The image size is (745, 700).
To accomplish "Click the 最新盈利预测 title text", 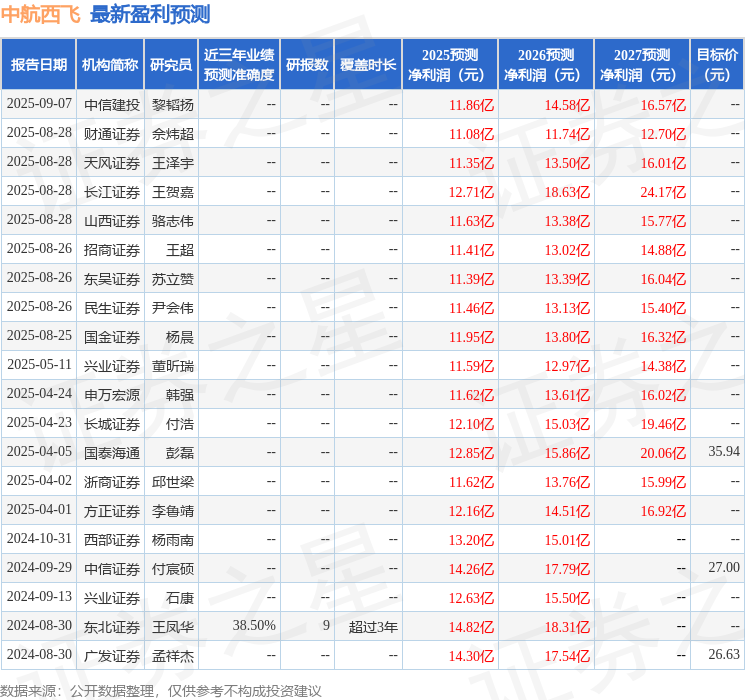I will pyautogui.click(x=150, y=14).
